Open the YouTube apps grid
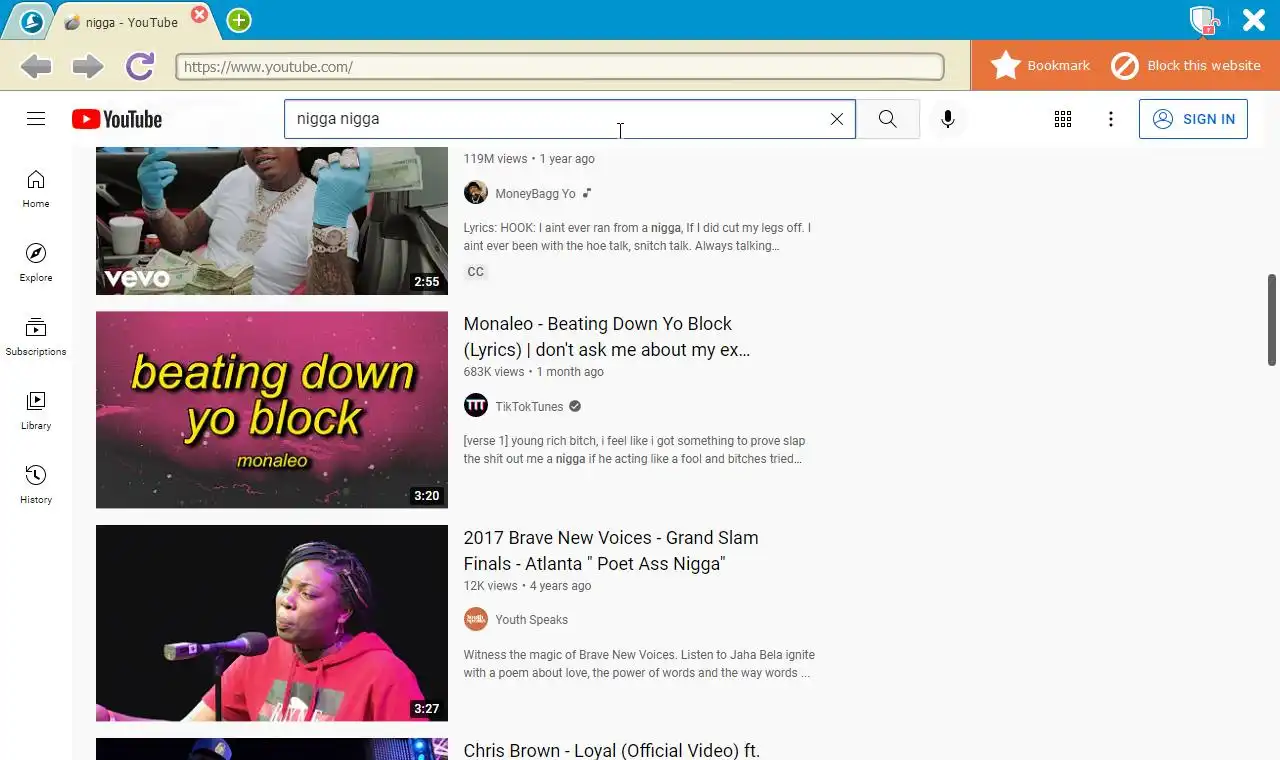1280x760 pixels. (1063, 119)
